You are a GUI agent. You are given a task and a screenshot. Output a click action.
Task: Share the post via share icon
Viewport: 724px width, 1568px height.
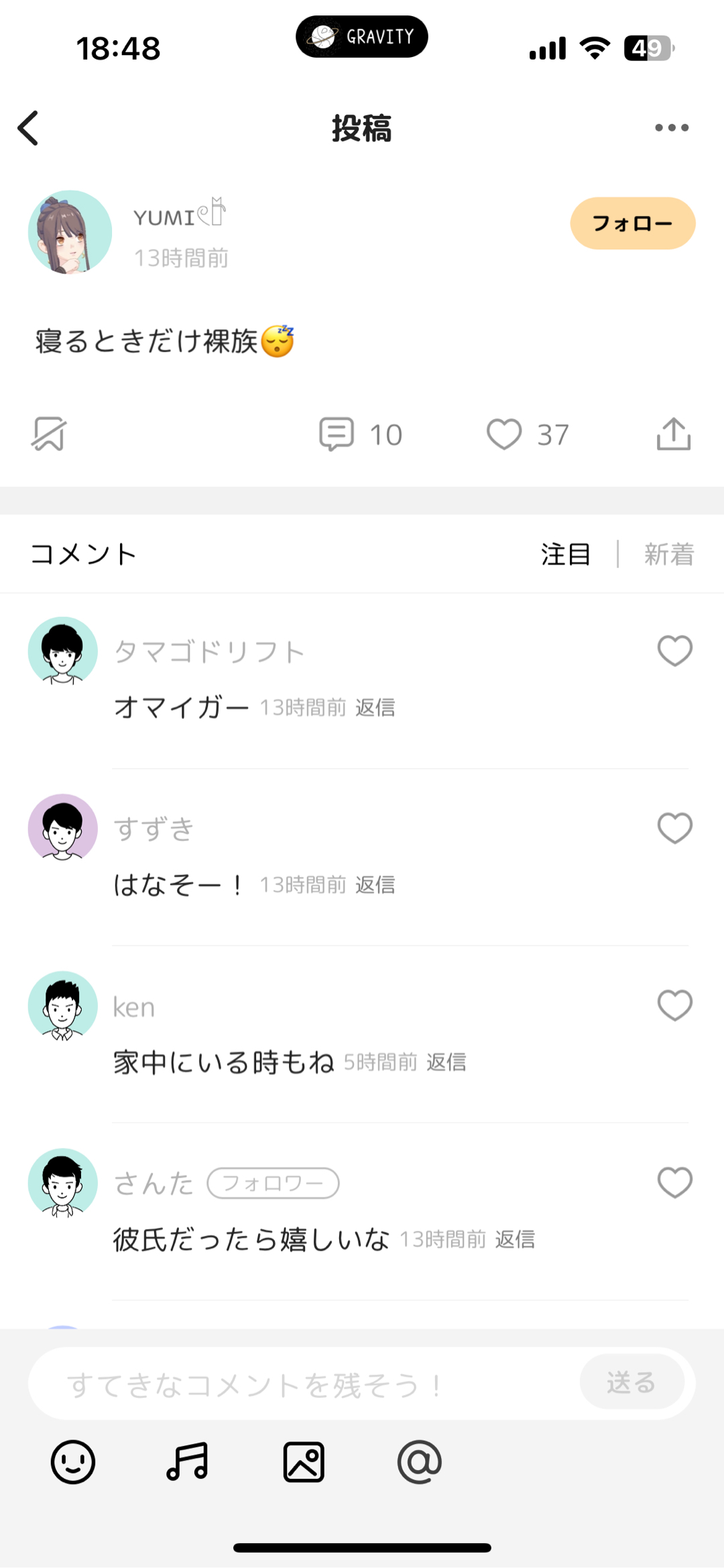tap(674, 434)
